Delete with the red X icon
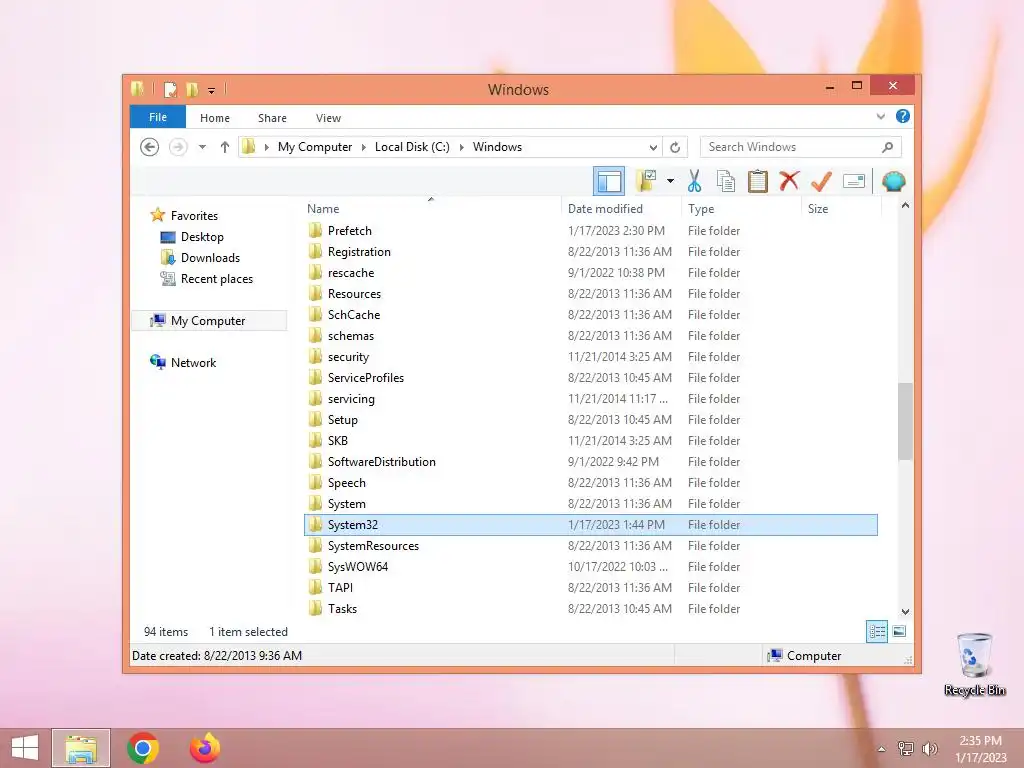Viewport: 1024px width, 768px height. [789, 180]
